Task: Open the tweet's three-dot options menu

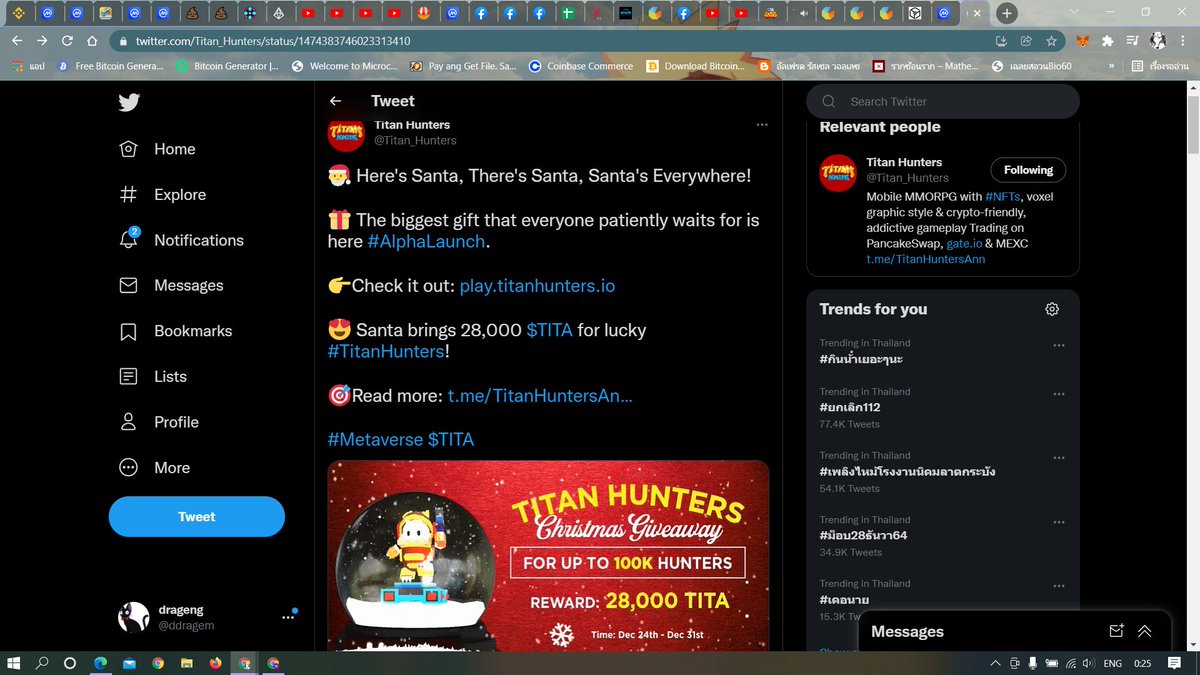Action: tap(762, 125)
